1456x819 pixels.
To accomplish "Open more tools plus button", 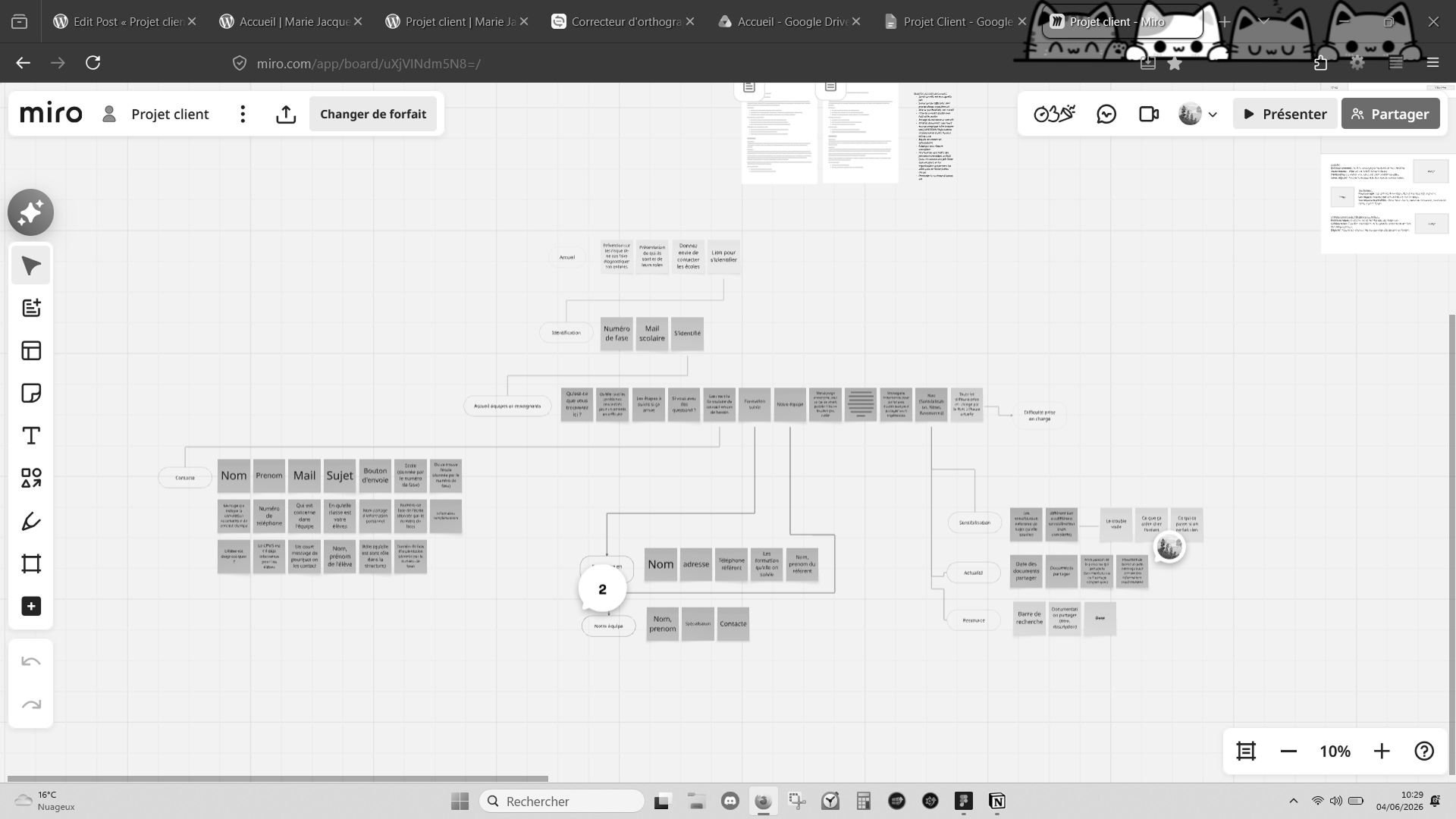I will [x=31, y=606].
